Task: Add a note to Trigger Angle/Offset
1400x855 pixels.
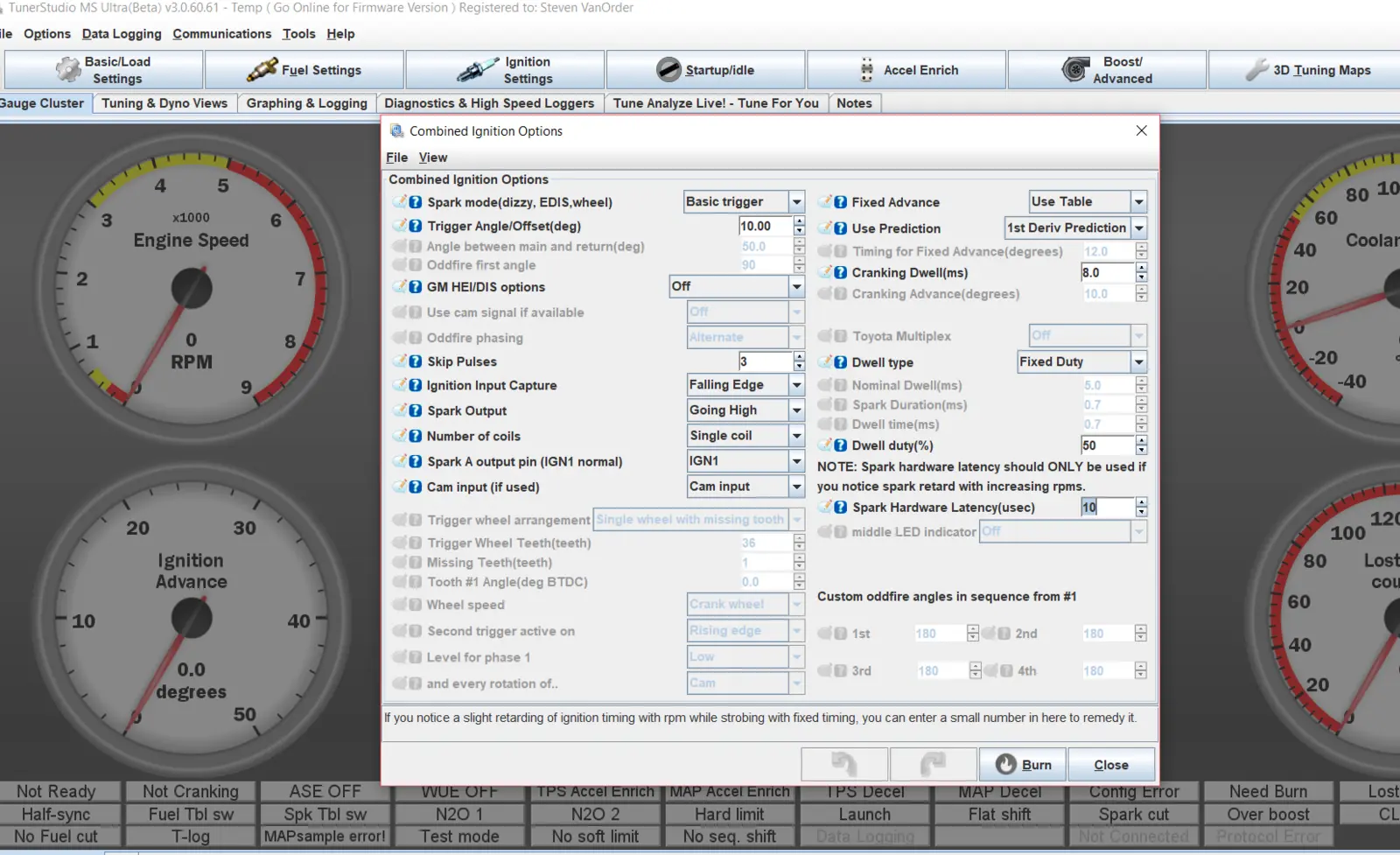Action: (x=400, y=226)
